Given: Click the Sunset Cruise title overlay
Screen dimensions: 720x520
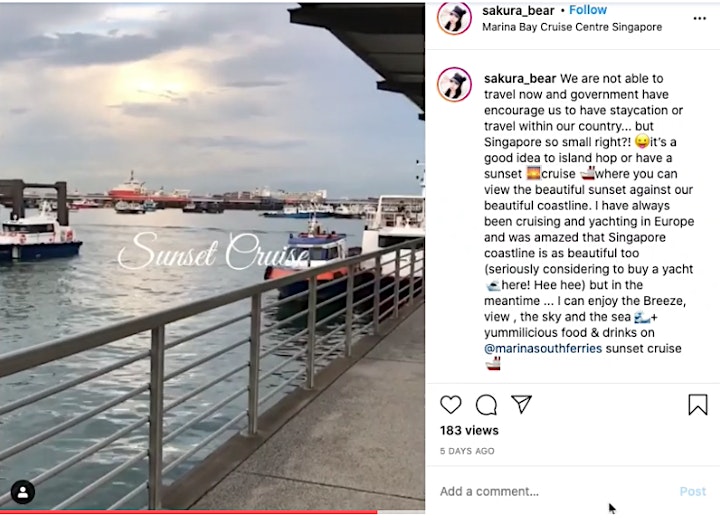Looking at the screenshot, I should [x=214, y=252].
